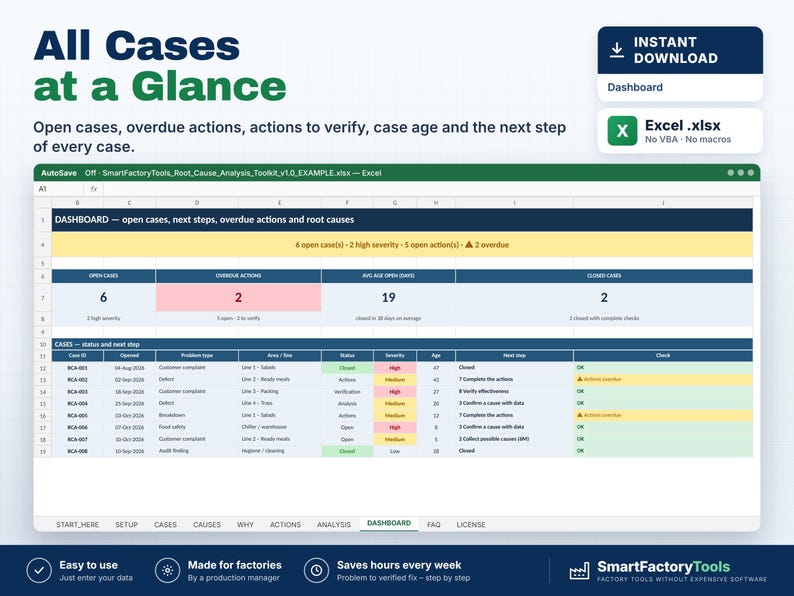The height and width of the screenshot is (596, 794).
Task: Select the DASHBOARD sheet tab
Action: click(389, 523)
